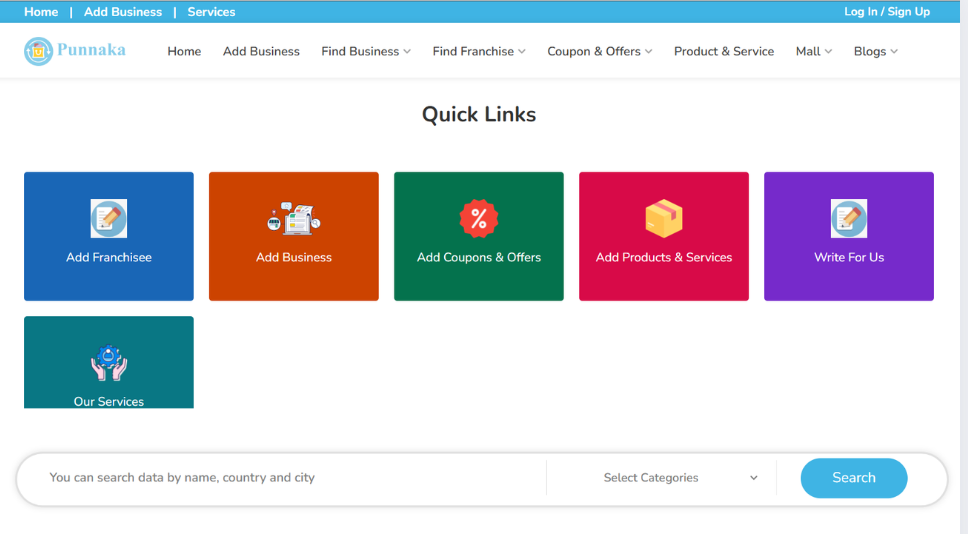Click the Our Services hands gear icon
968x534 pixels.
tap(109, 363)
